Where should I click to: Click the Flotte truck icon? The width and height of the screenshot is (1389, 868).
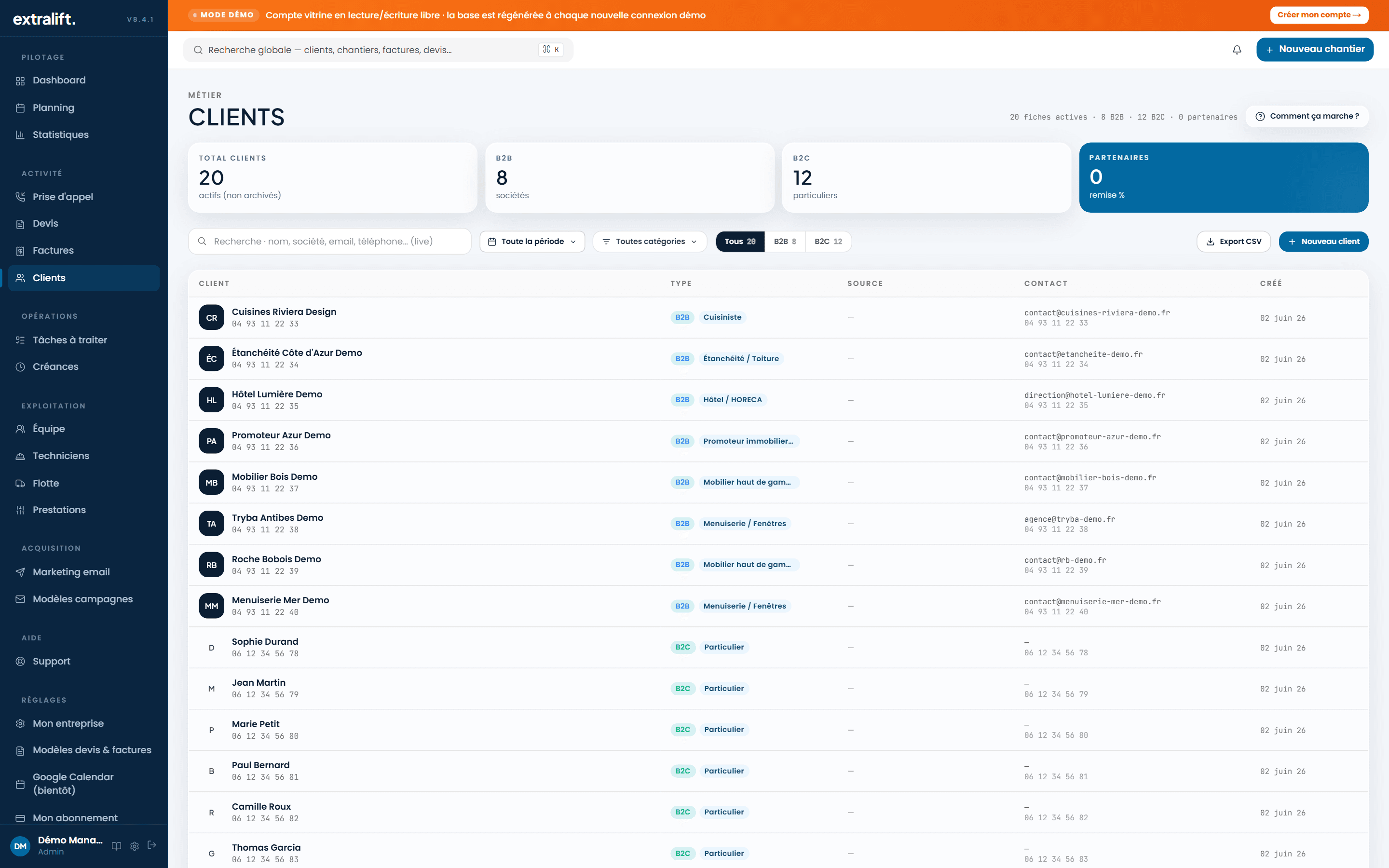point(20,483)
